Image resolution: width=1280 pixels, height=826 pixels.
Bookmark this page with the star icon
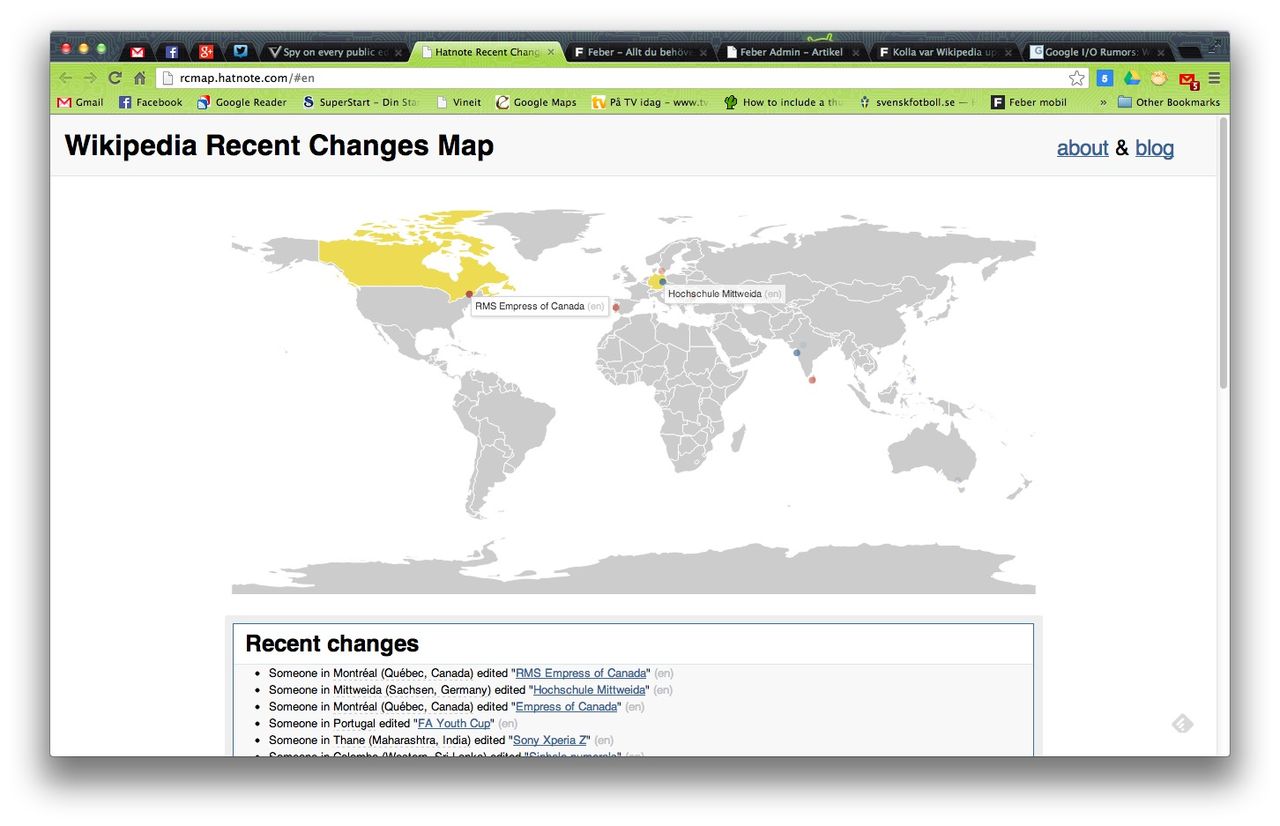pyautogui.click(x=1076, y=78)
